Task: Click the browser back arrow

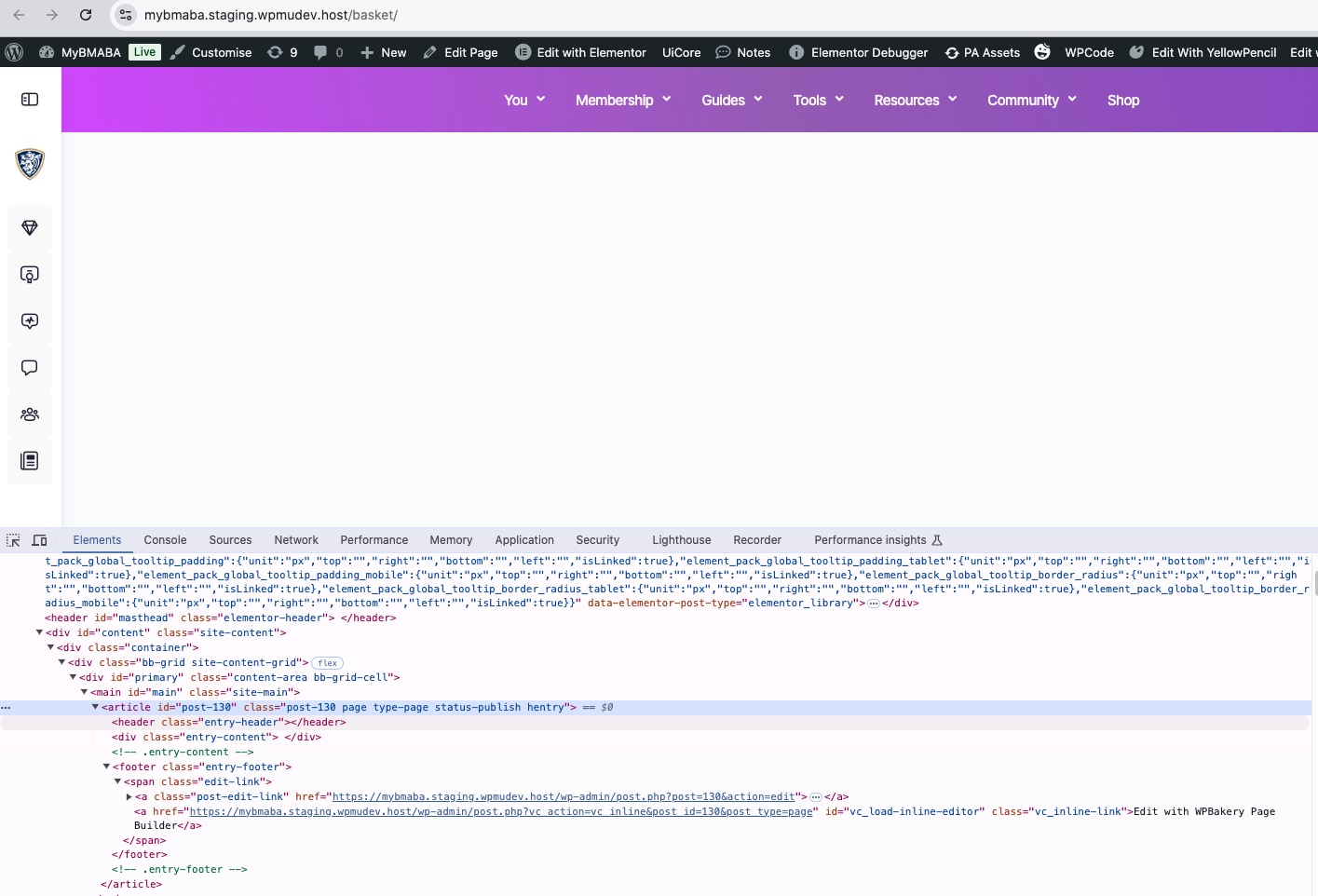Action: coord(19,15)
